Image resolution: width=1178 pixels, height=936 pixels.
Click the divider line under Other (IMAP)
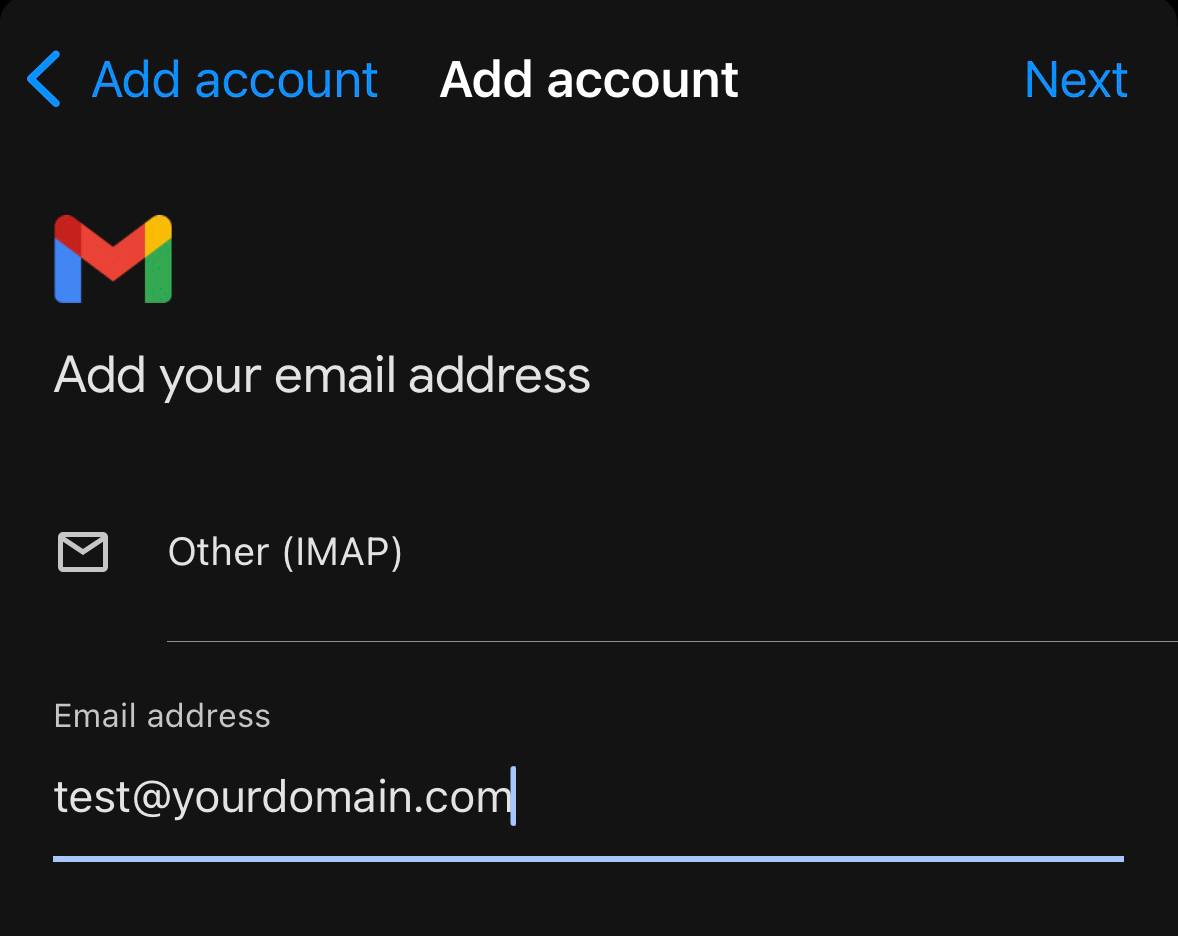pyautogui.click(x=672, y=641)
